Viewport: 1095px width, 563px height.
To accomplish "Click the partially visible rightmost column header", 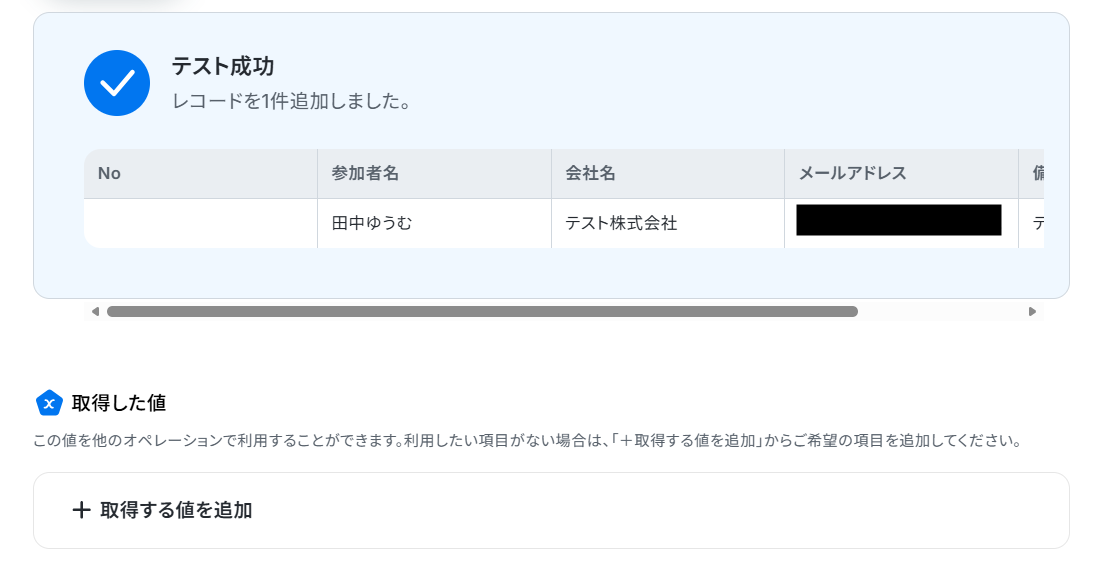I will (1031, 173).
